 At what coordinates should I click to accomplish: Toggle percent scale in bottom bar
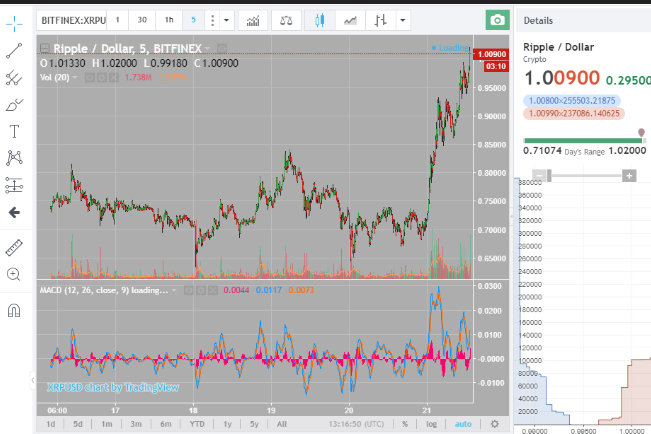tap(405, 424)
